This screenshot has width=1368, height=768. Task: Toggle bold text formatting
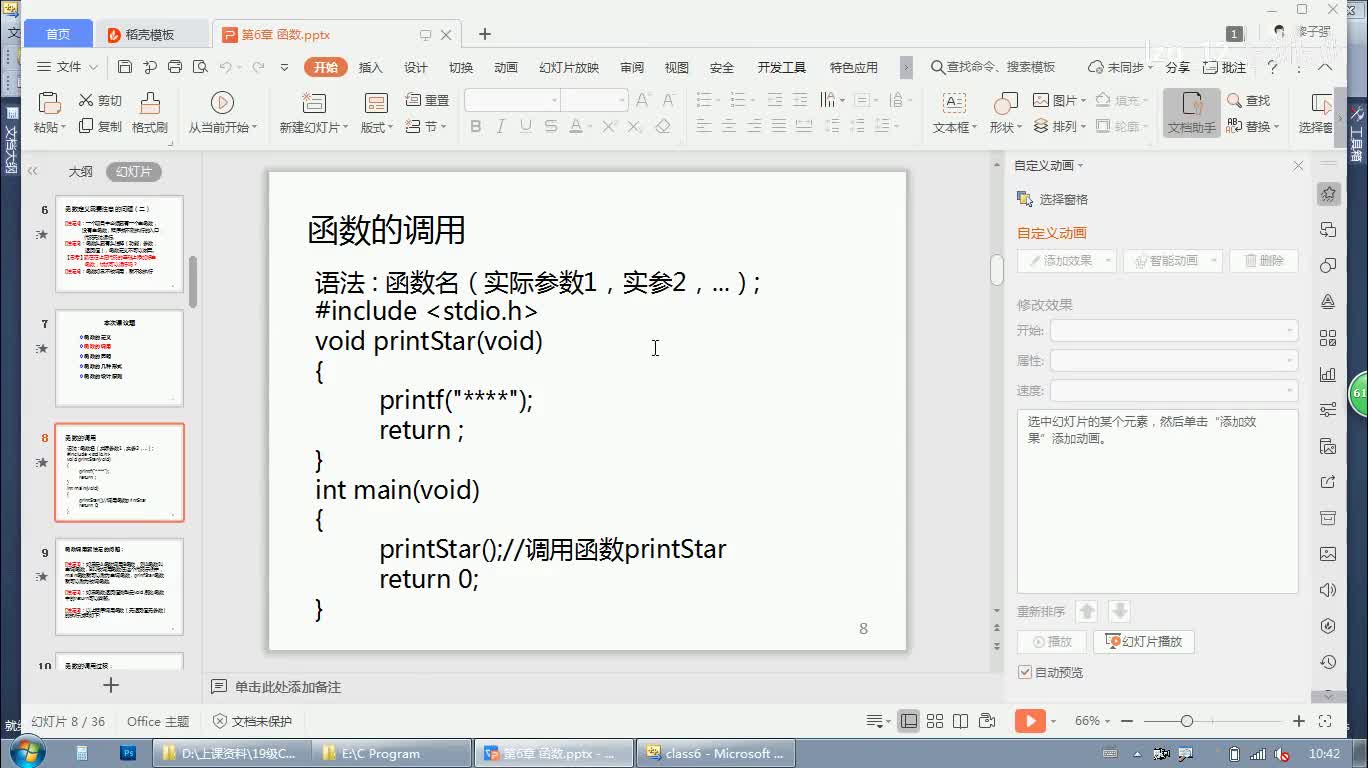[476, 127]
